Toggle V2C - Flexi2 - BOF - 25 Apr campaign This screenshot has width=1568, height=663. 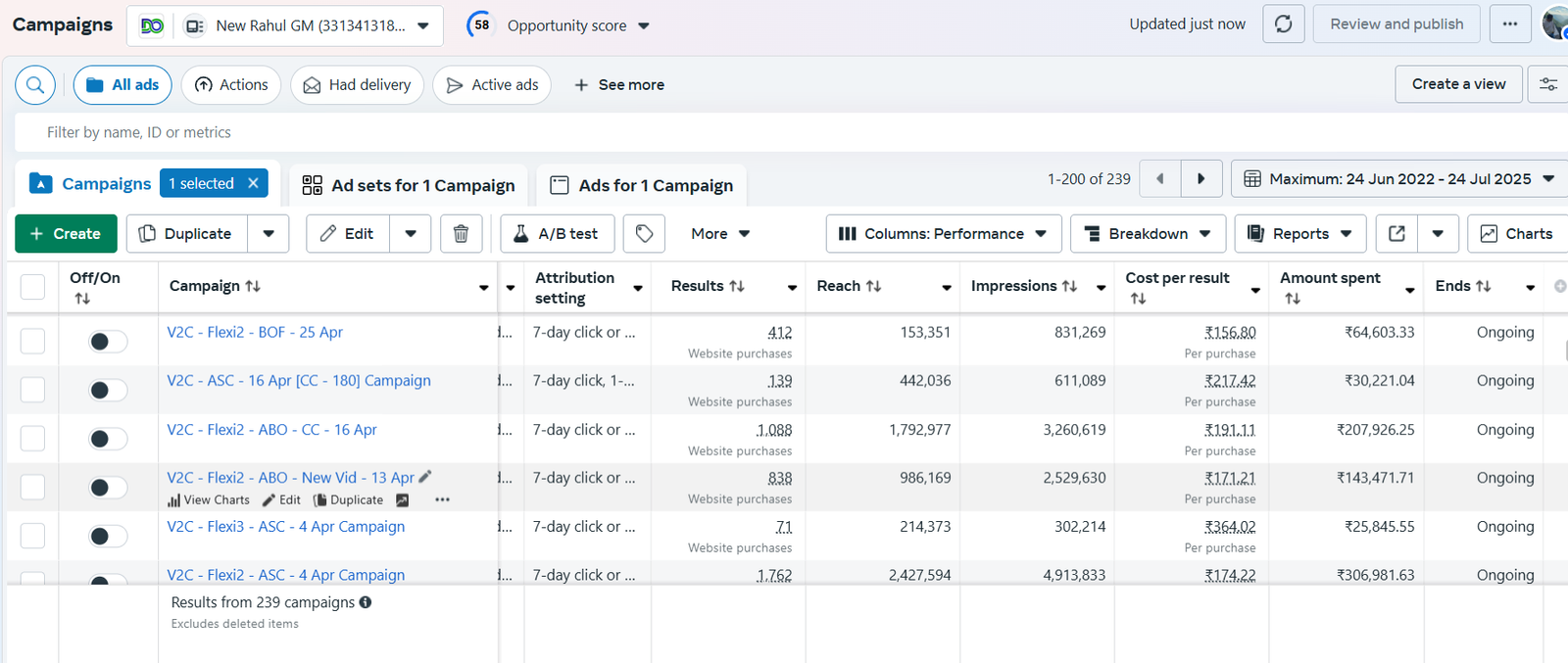click(108, 341)
